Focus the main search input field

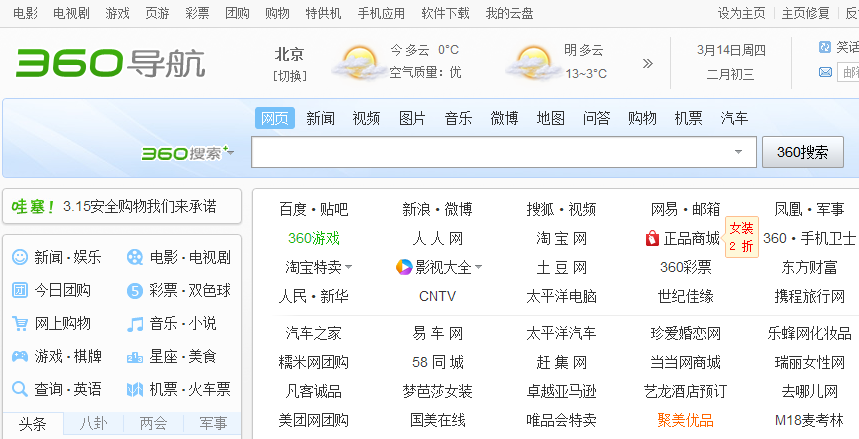503,152
